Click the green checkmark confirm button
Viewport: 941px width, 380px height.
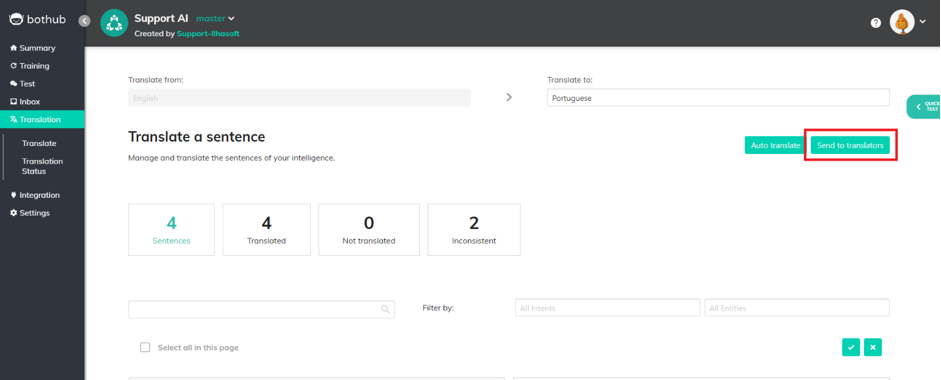850,347
